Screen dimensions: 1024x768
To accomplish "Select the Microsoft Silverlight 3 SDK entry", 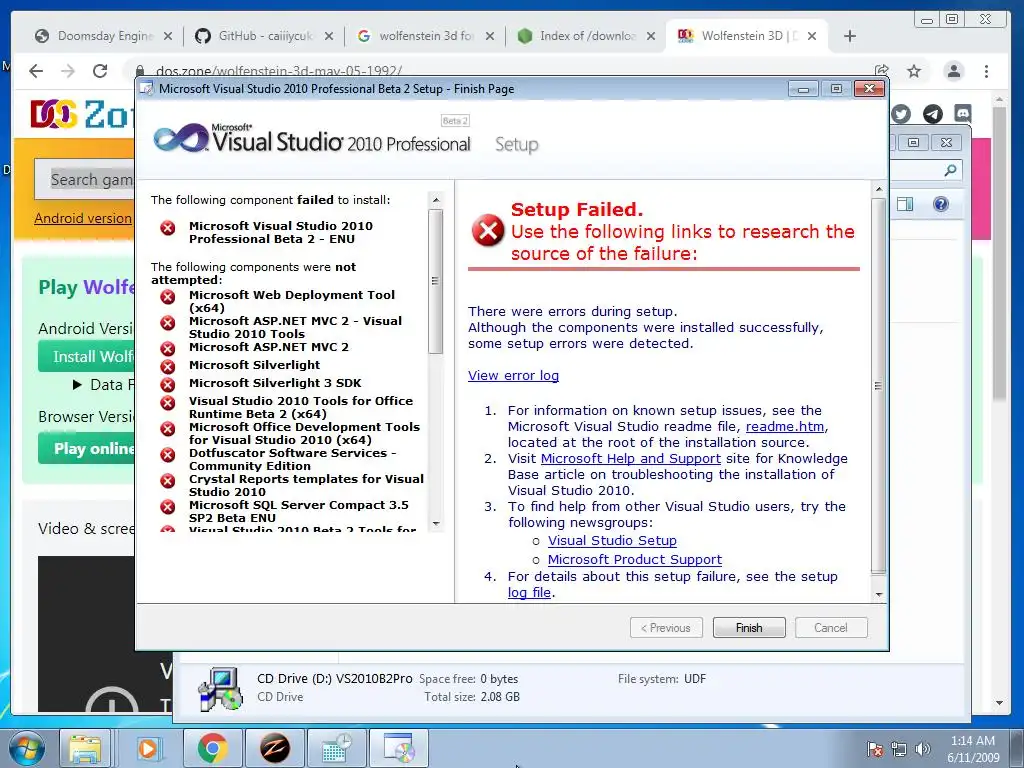I will [274, 383].
